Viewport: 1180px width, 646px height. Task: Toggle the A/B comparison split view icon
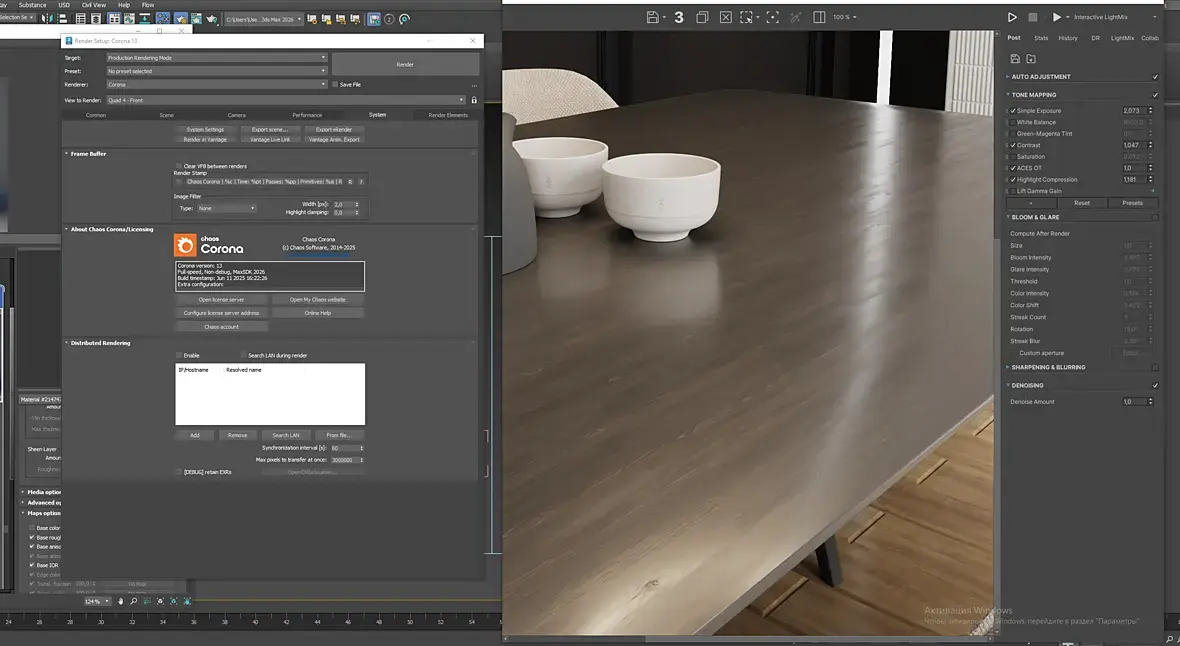coord(820,17)
